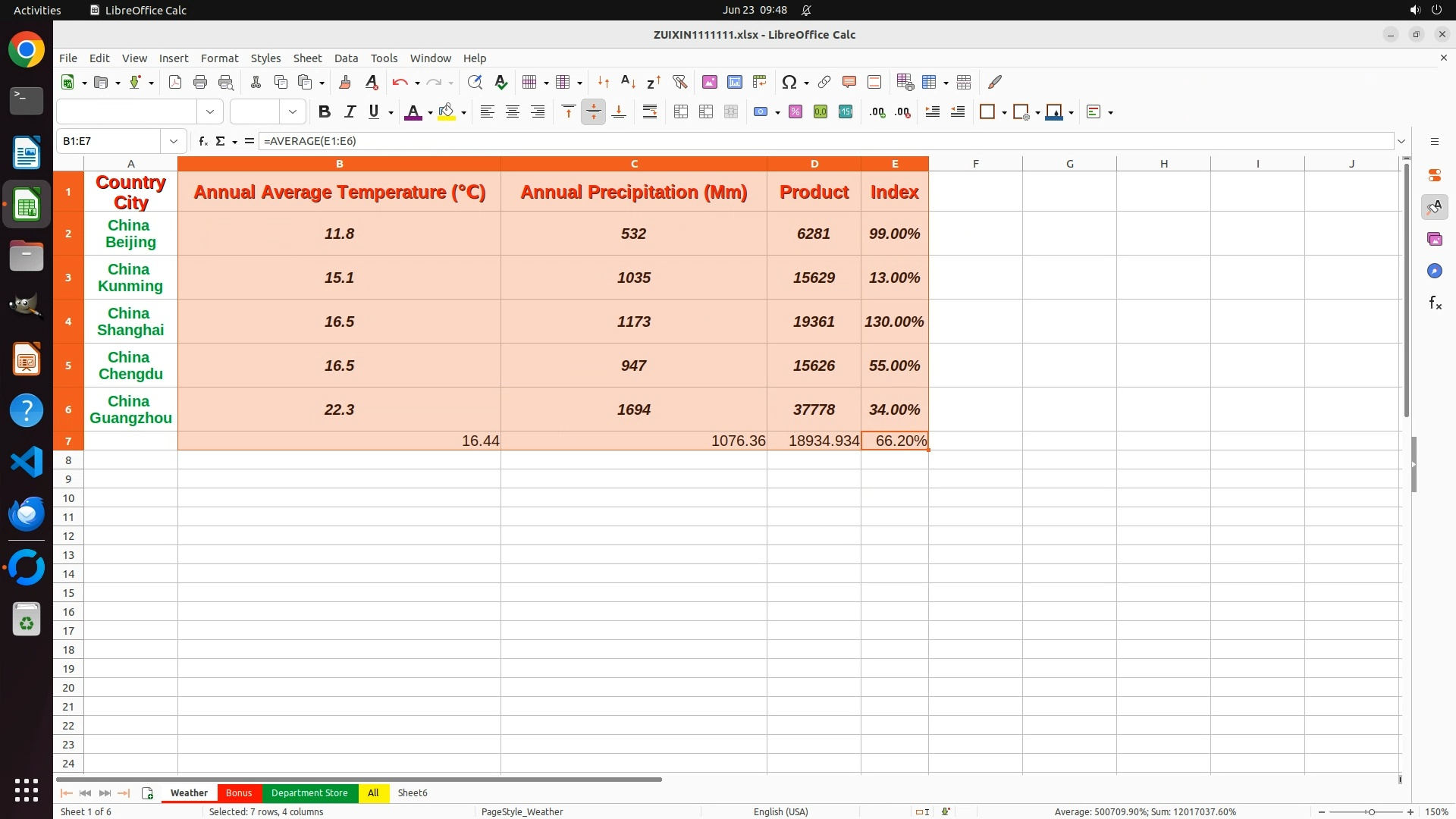Expand the font name dropdown
1456x819 pixels.
point(210,112)
